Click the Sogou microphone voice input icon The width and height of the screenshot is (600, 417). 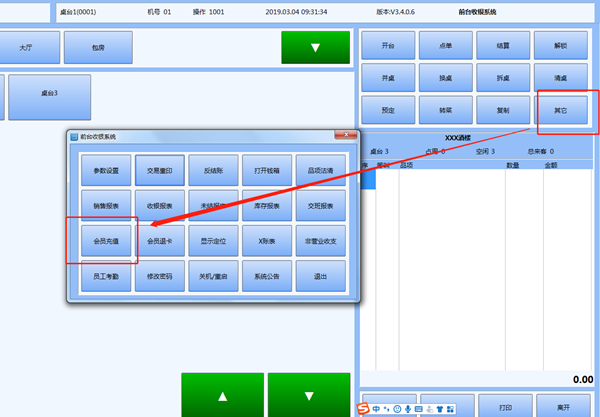[408, 409]
